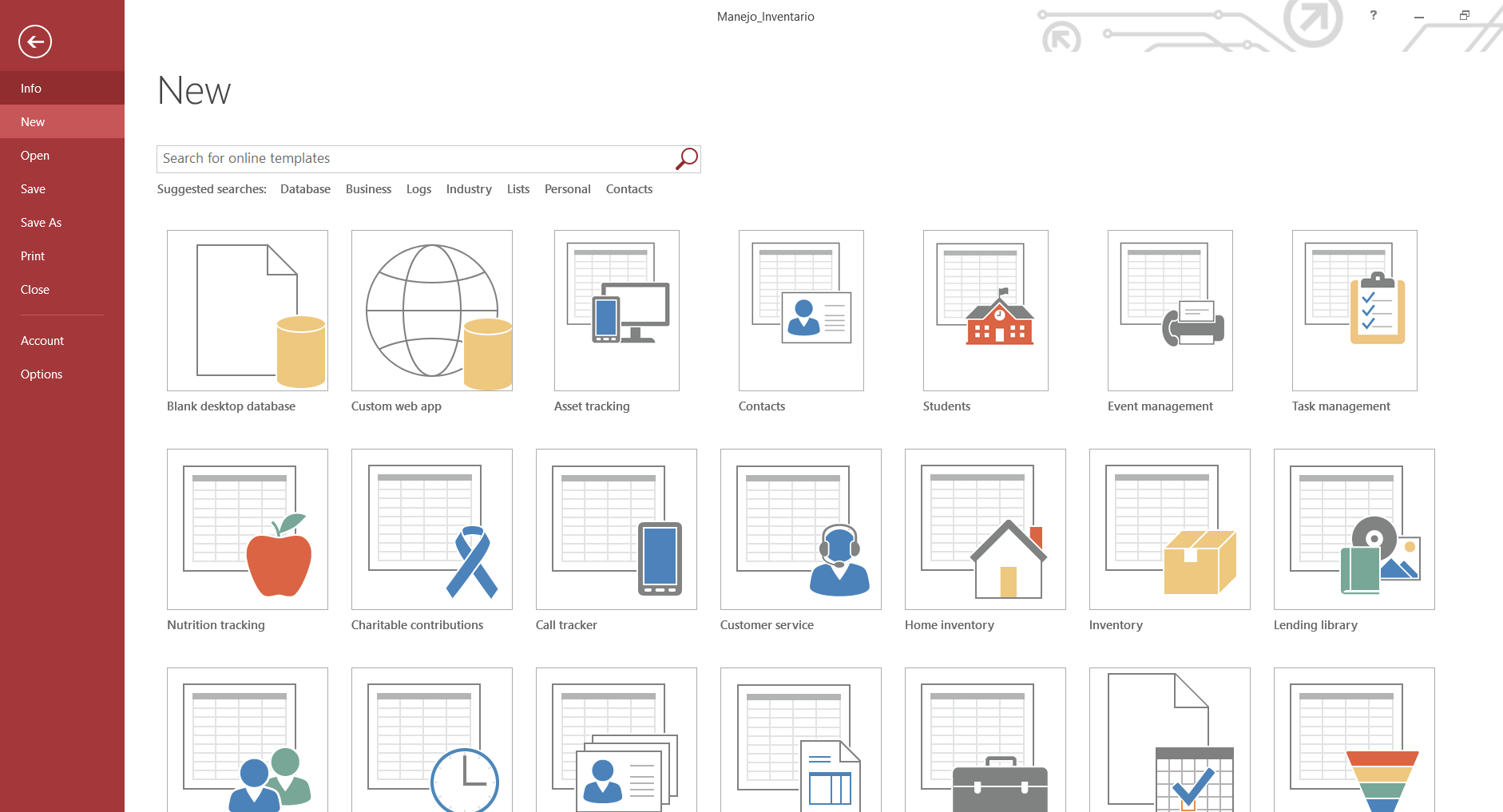Click the back arrow to exit Backstage
Image resolution: width=1503 pixels, height=812 pixels.
(x=34, y=41)
